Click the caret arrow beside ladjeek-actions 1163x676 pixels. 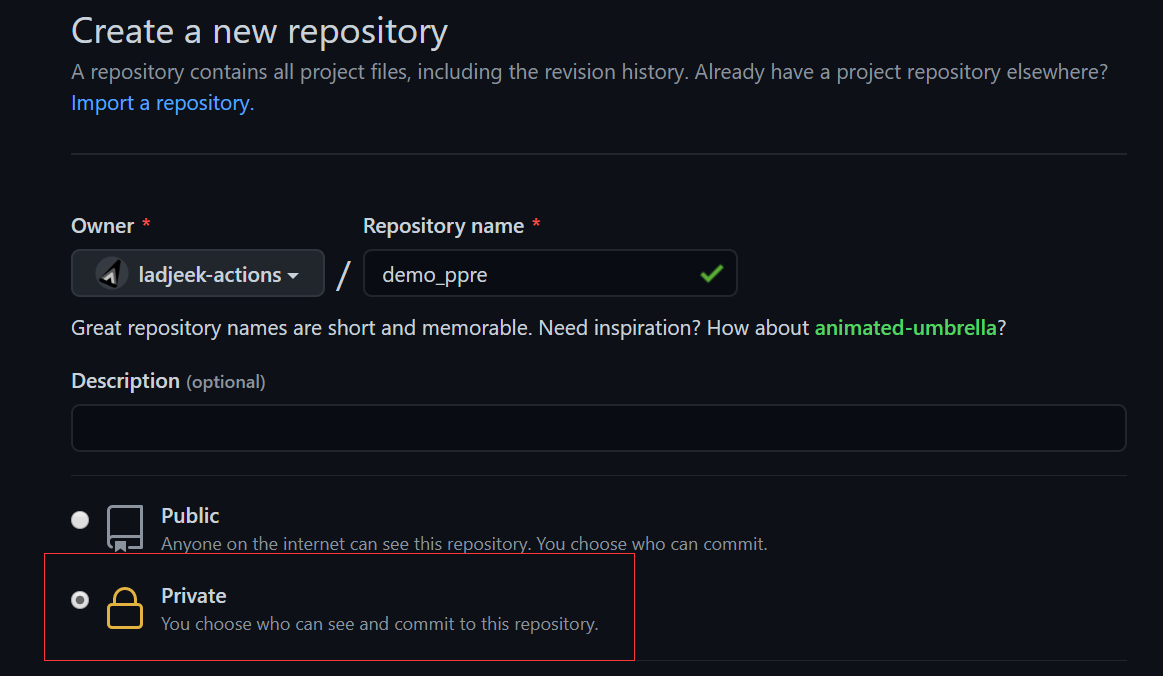point(293,275)
